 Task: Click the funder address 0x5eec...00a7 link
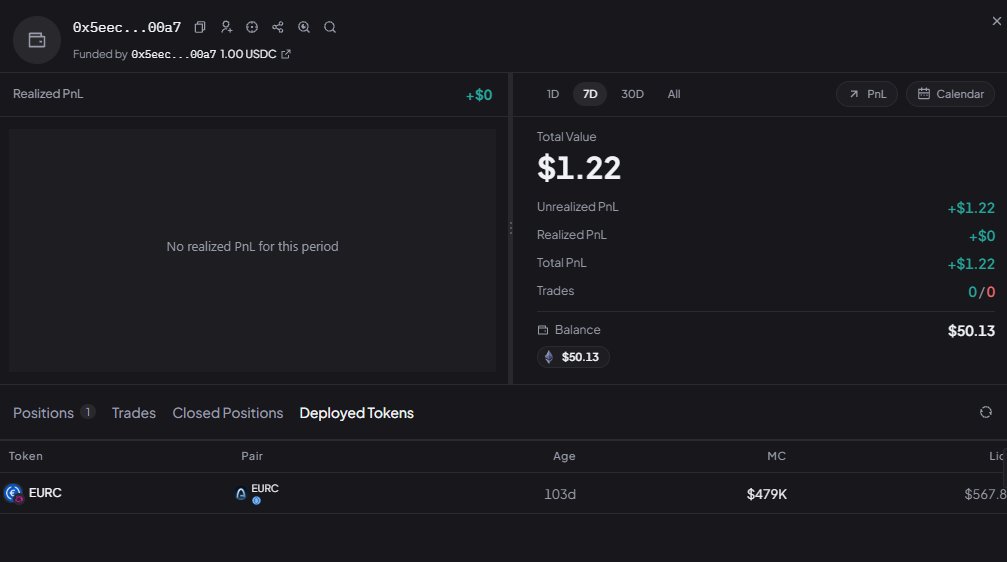[173, 55]
